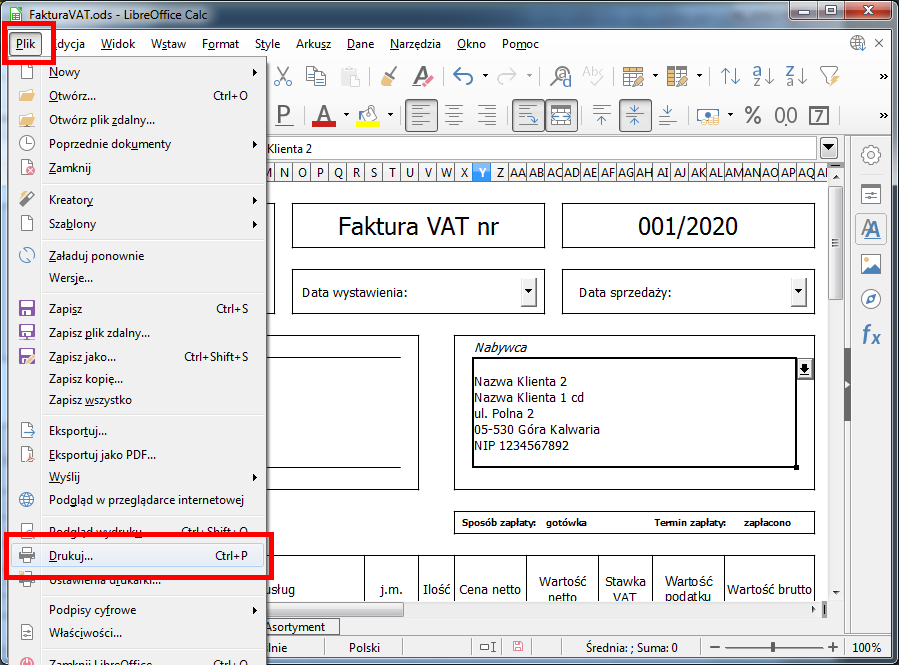Toggle Merge and Center Cells button
Screen dimensions: 899x665
(561, 115)
